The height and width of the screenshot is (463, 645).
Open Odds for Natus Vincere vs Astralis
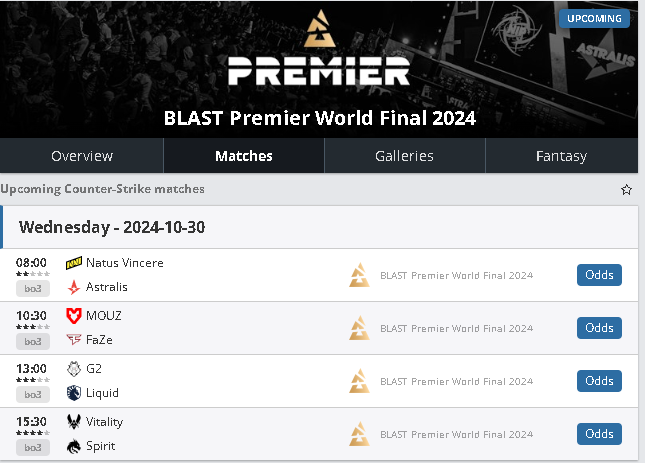click(x=599, y=275)
